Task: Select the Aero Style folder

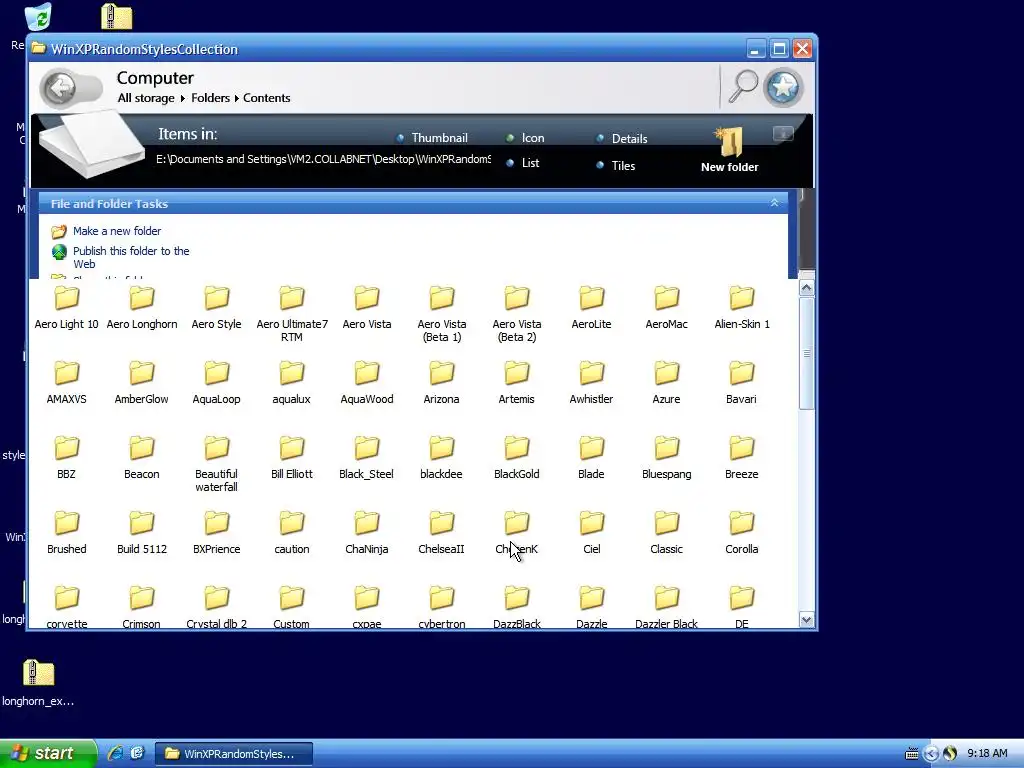Action: pos(216,307)
